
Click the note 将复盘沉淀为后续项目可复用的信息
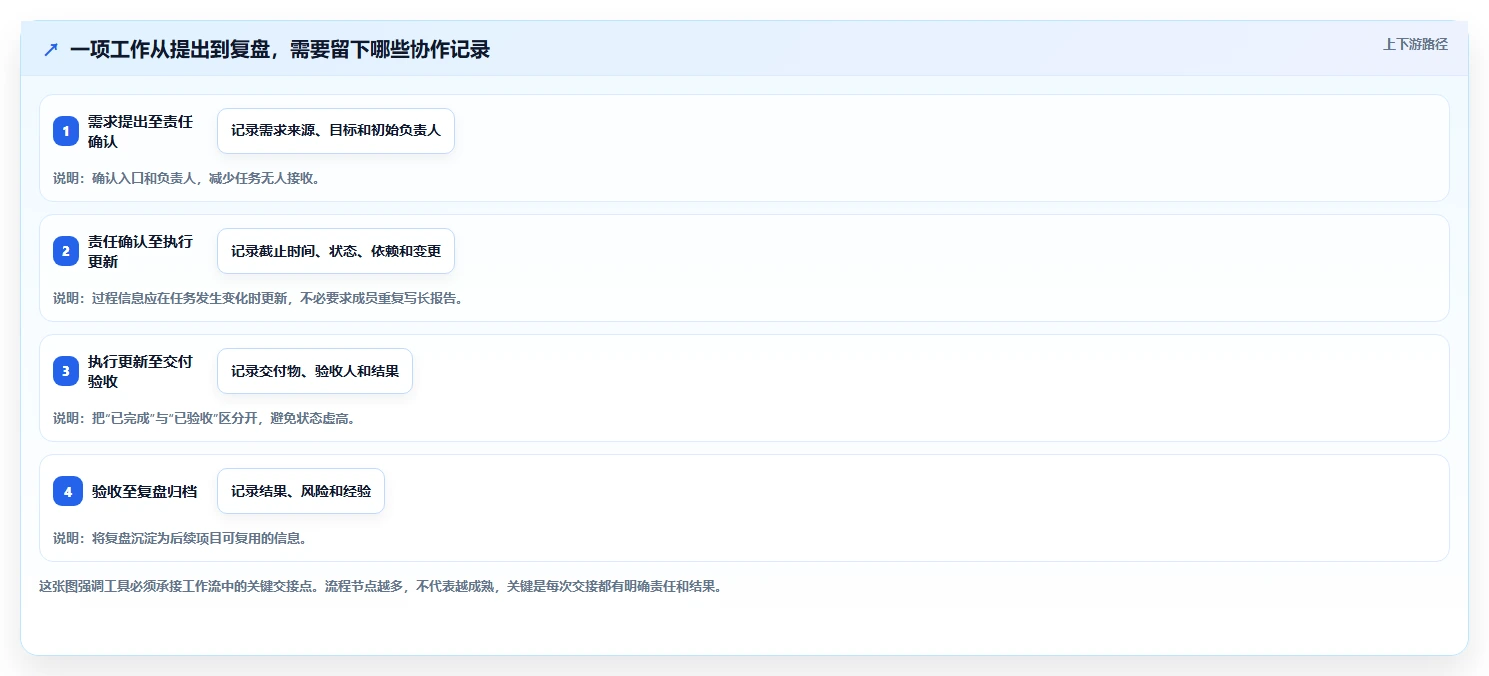[x=199, y=538]
